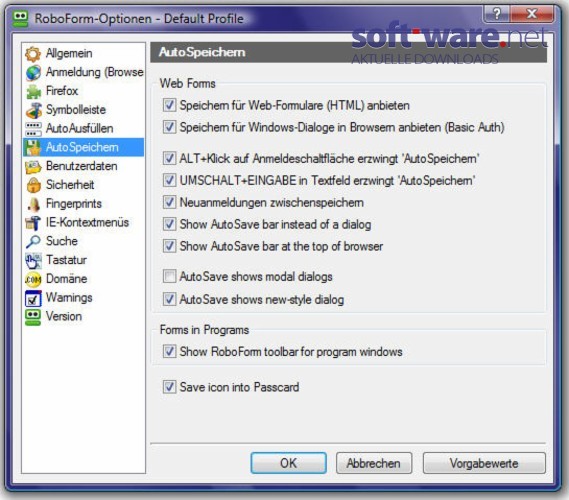Click the Version RoboForm icon
The height and width of the screenshot is (500, 569).
point(33,317)
